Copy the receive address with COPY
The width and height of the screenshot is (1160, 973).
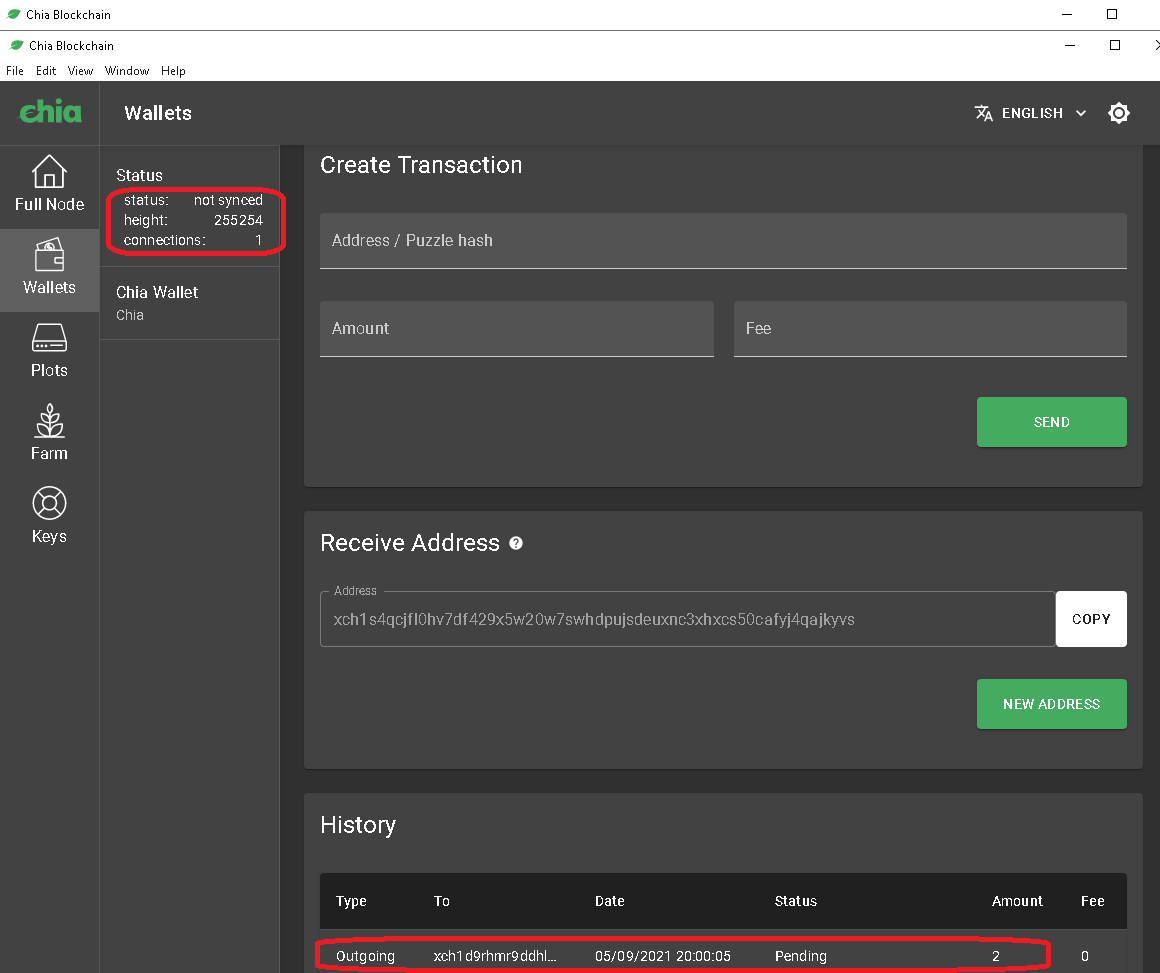point(1091,619)
